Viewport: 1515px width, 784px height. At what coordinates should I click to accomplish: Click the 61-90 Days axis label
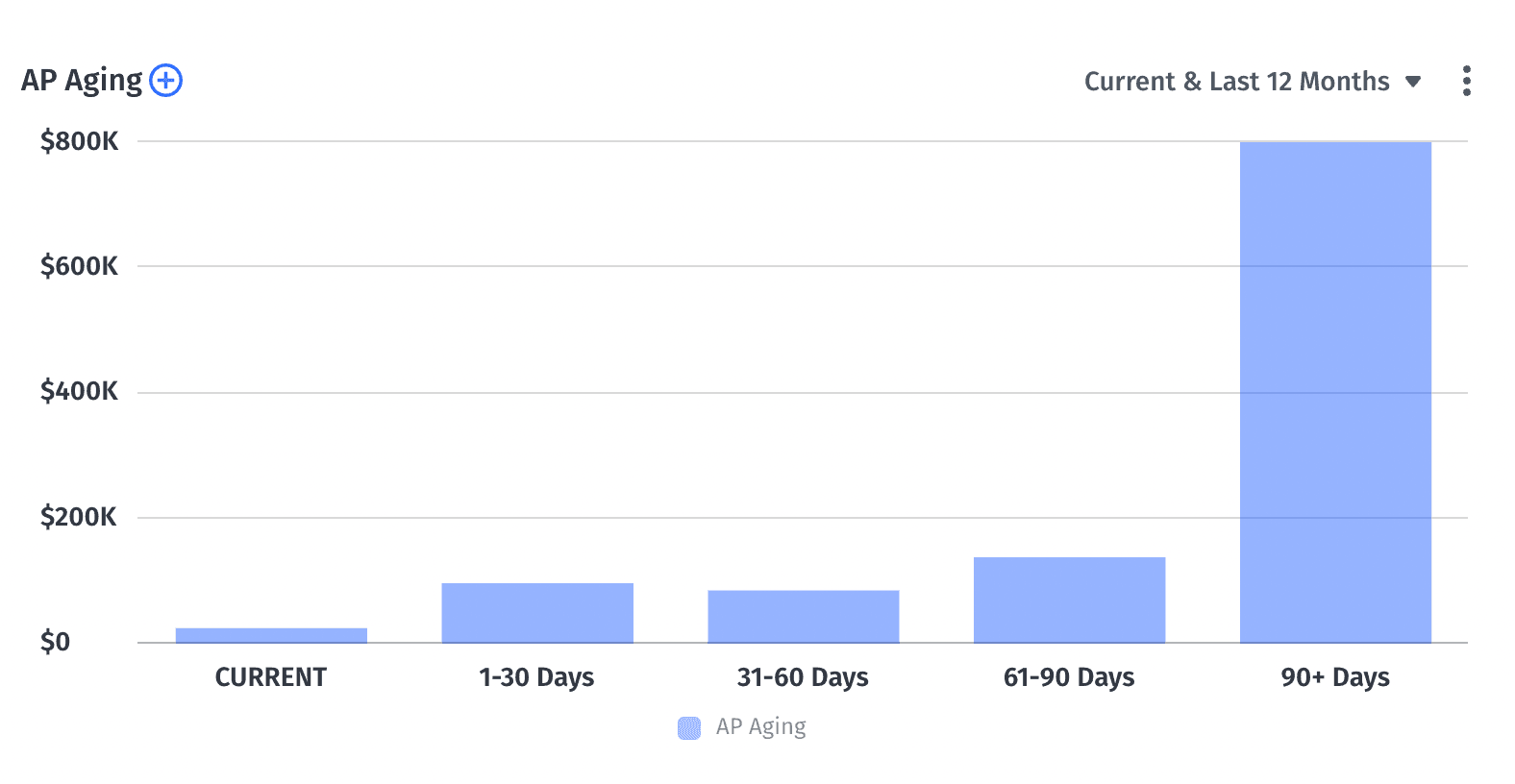coord(1069,678)
